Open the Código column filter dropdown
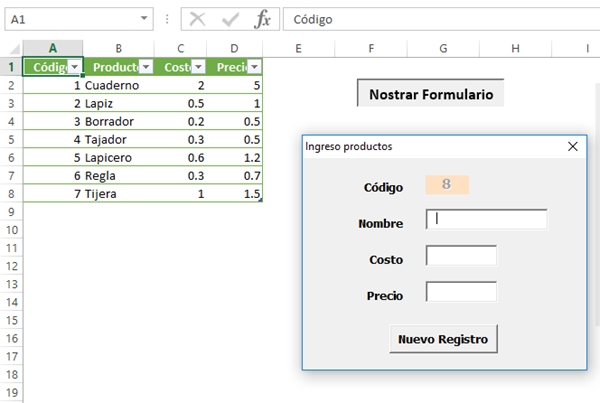Screen dimensions: 600x403 73,67
